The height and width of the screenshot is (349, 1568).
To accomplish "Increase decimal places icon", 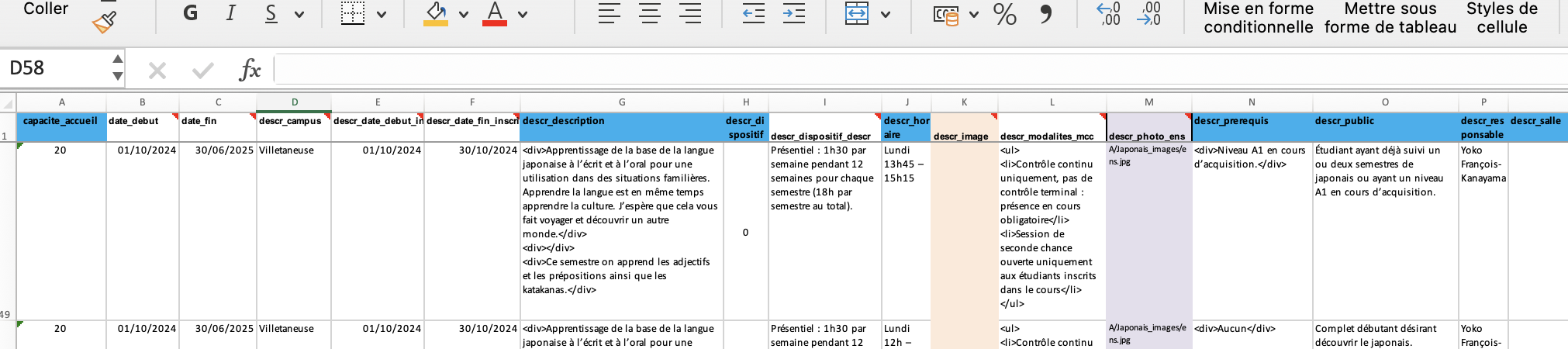I will (1109, 13).
